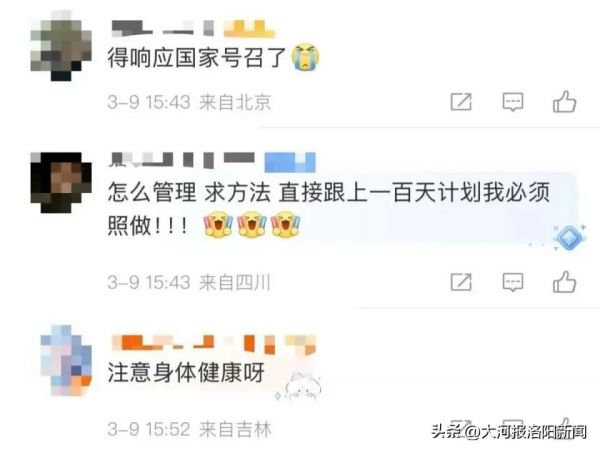Open the Jilin commenter's avatar

[66, 361]
